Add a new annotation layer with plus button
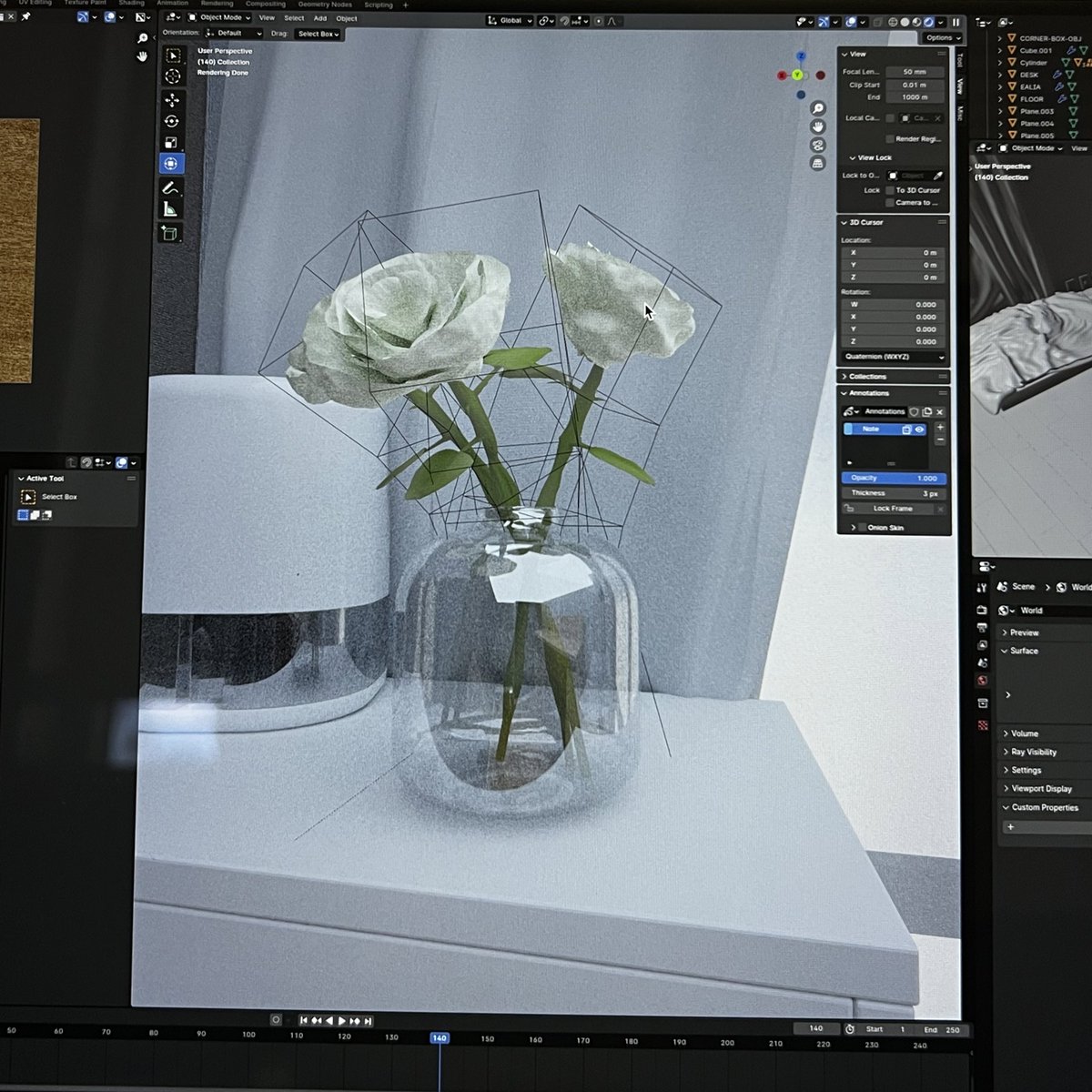Screen dimensions: 1092x1092 coord(940,427)
